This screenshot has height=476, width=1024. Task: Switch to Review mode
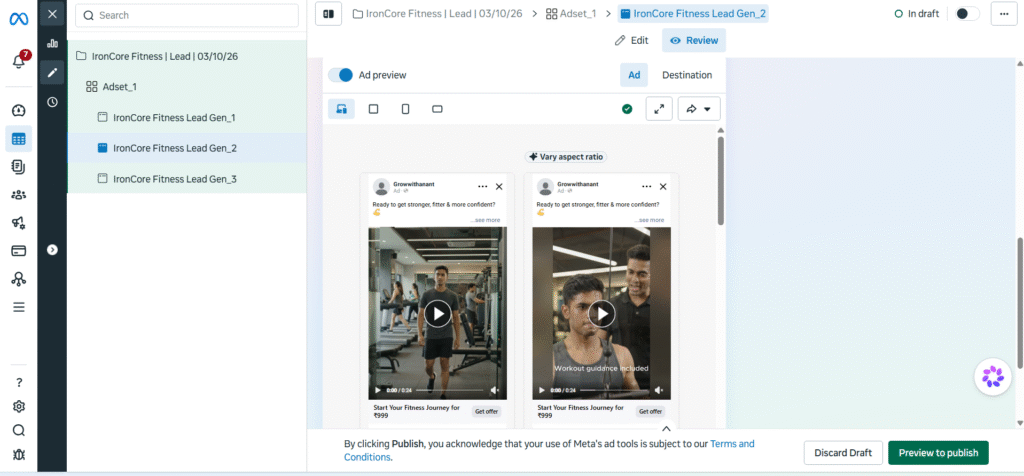(694, 40)
